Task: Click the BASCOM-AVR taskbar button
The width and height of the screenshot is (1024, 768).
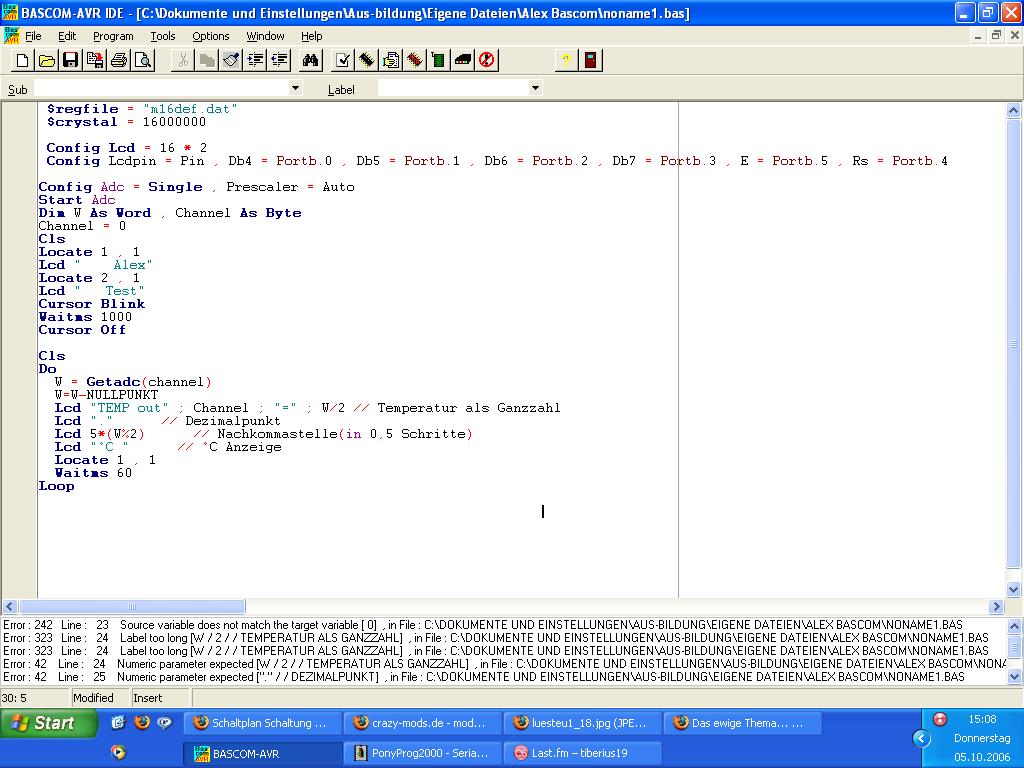Action: 263,753
